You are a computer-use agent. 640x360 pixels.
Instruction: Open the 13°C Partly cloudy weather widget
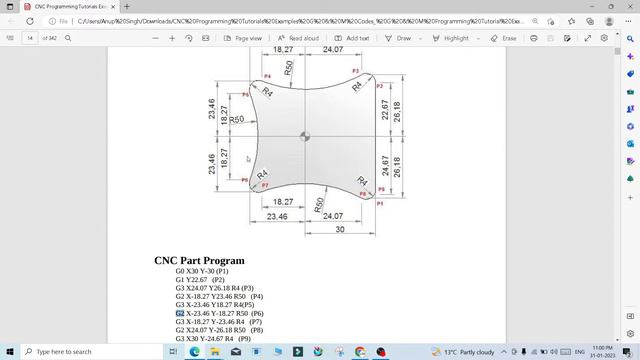463,351
